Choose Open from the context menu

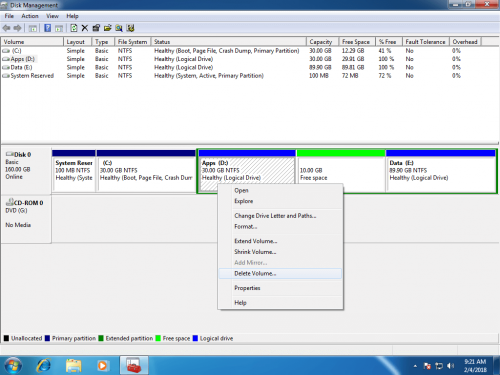click(280, 191)
